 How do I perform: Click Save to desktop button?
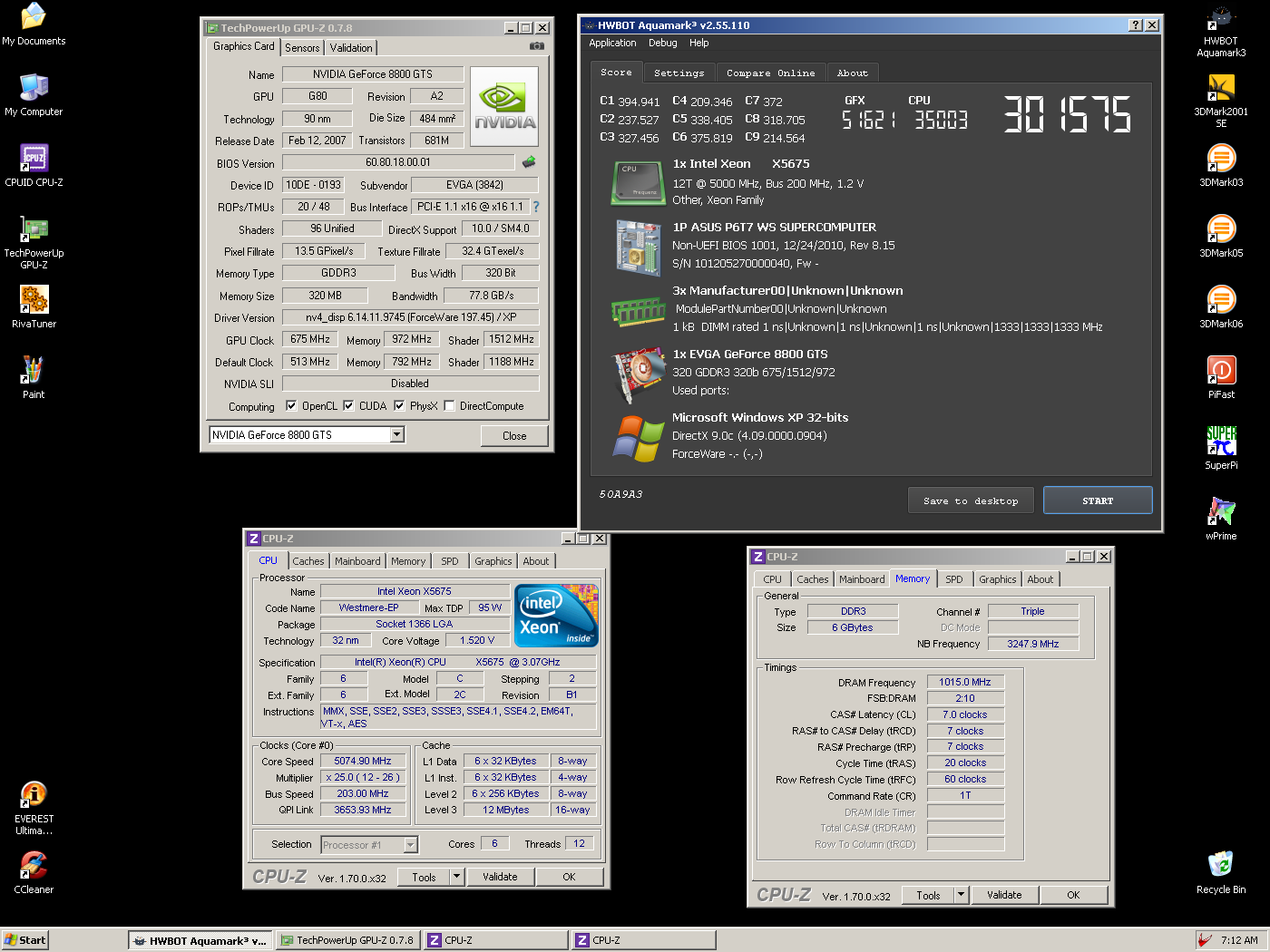[971, 500]
